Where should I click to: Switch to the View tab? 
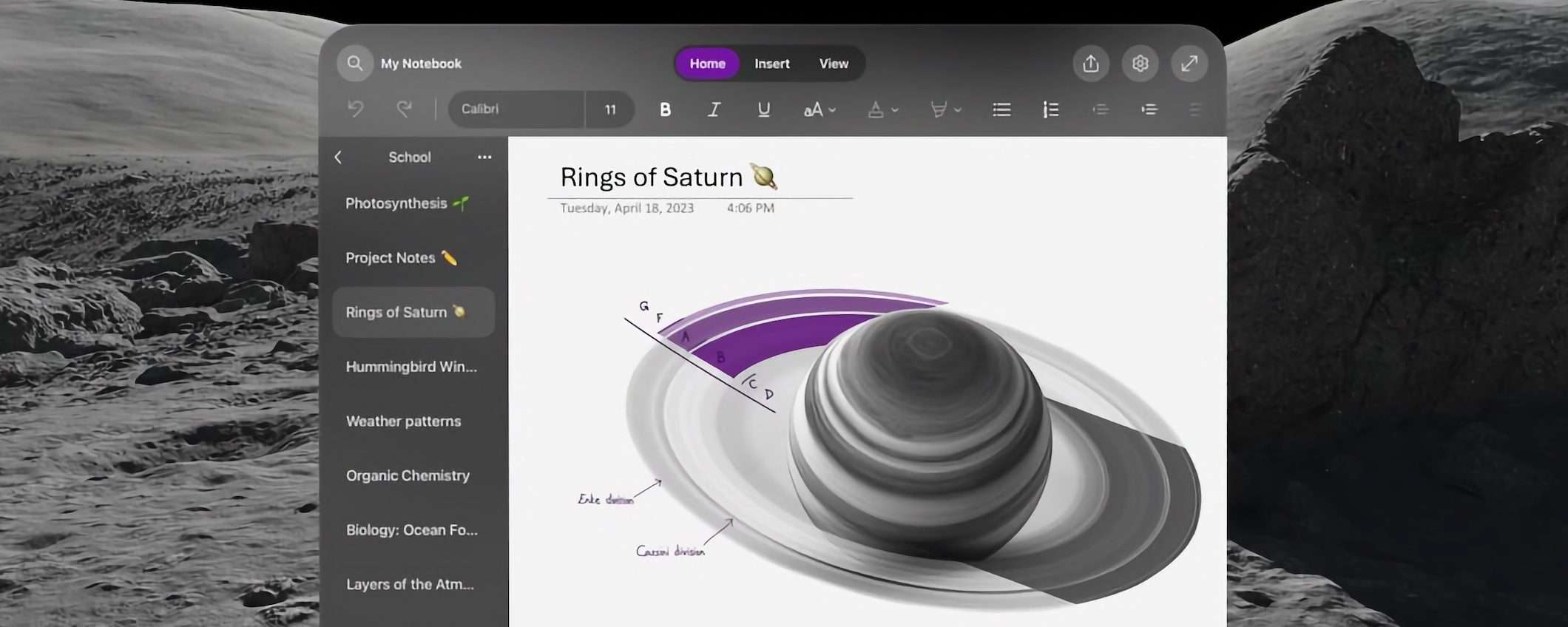point(834,64)
